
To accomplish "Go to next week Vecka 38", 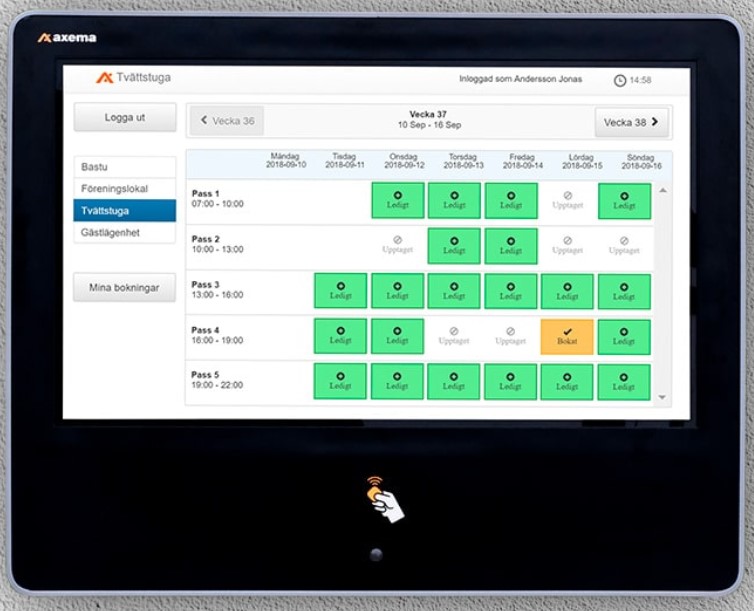I will click(632, 122).
